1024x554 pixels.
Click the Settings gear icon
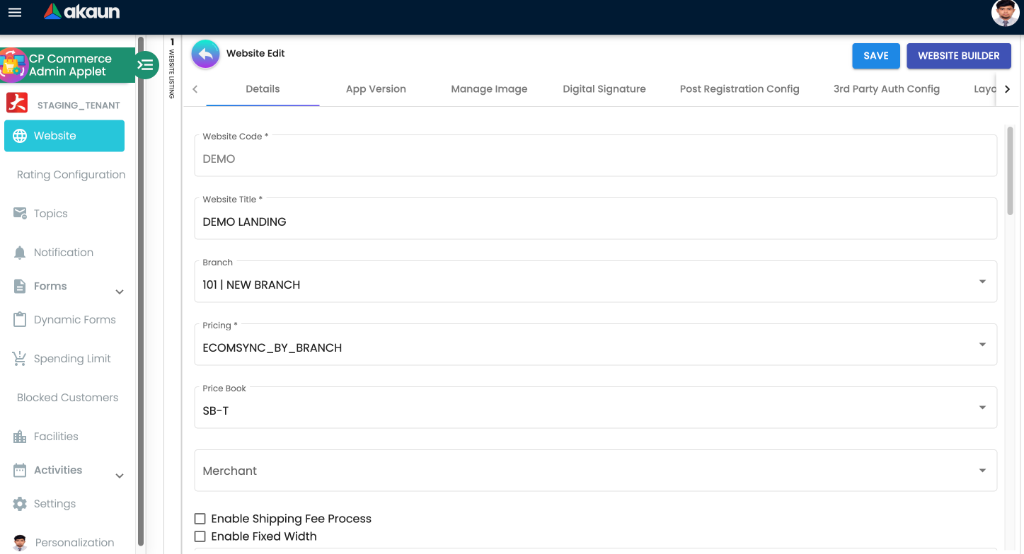pyautogui.click(x=20, y=504)
